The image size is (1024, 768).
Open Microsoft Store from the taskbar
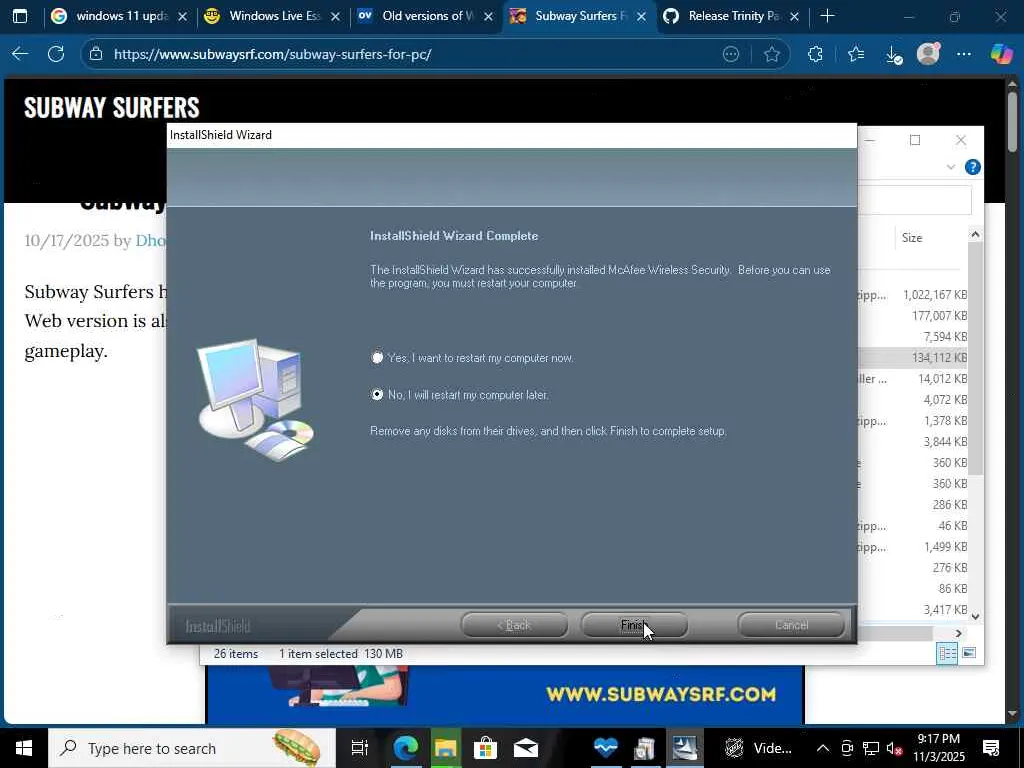coord(485,748)
